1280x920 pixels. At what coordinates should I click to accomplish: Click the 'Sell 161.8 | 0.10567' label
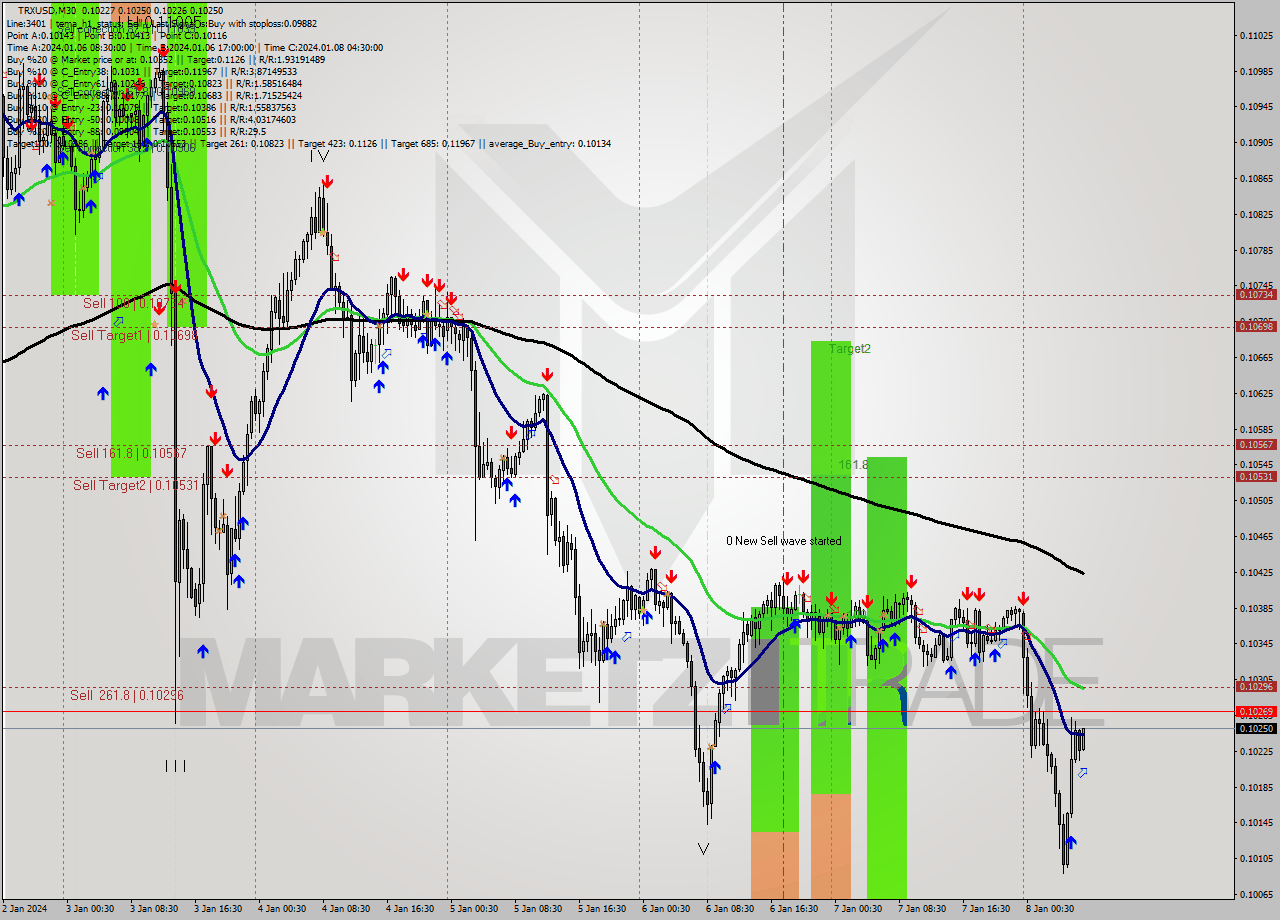[131, 453]
